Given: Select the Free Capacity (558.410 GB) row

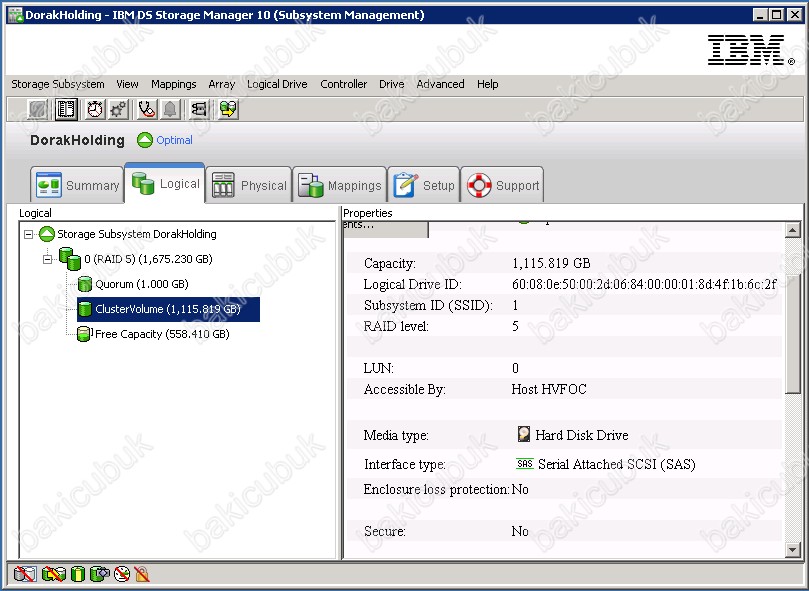Looking at the screenshot, I should tap(162, 334).
